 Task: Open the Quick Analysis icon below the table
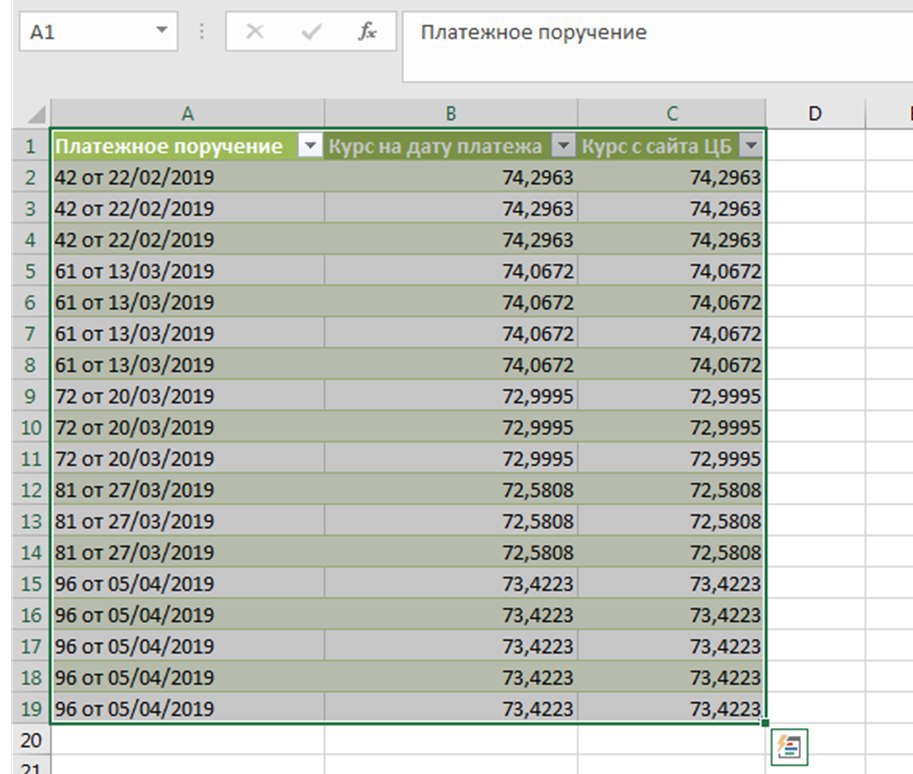(789, 747)
